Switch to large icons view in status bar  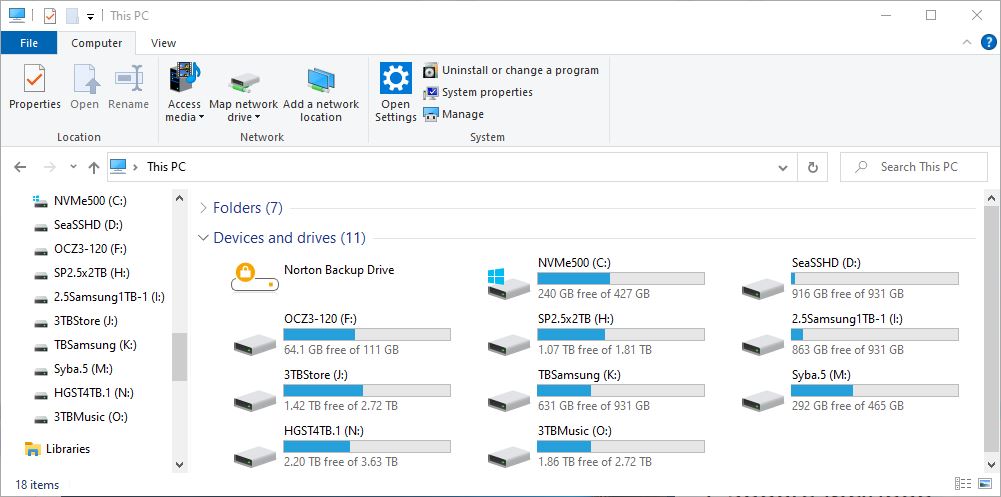(986, 484)
